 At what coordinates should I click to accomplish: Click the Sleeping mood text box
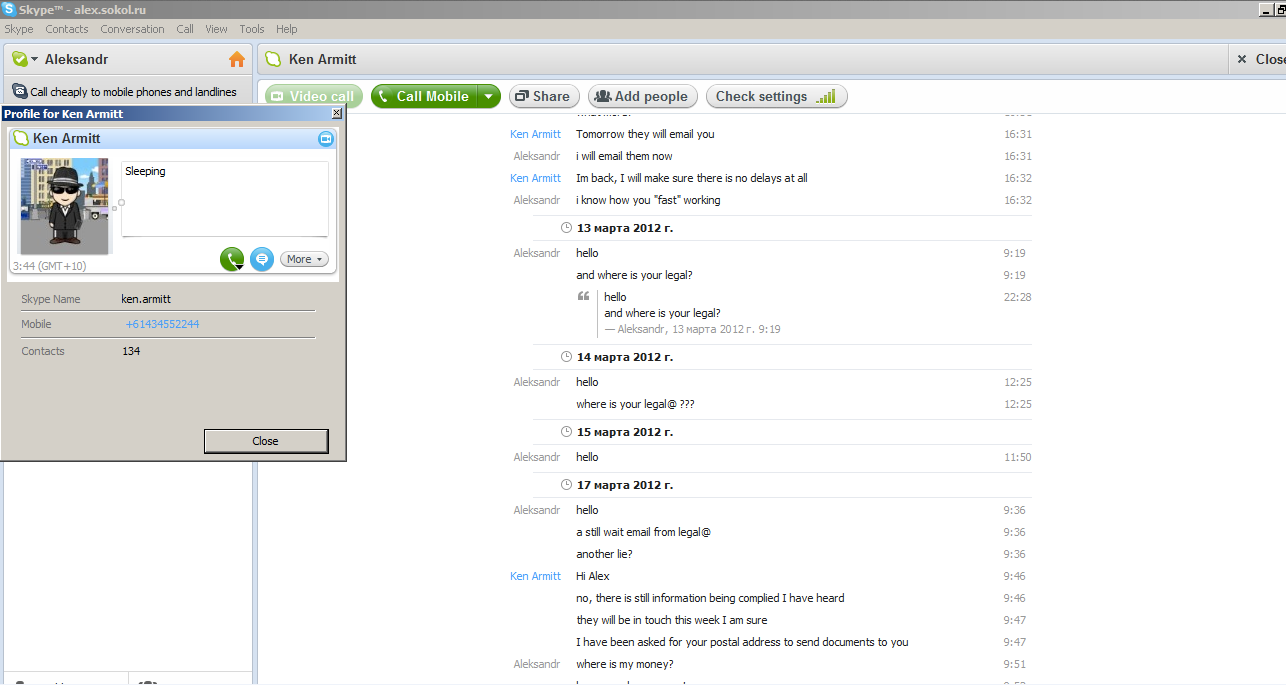[225, 199]
